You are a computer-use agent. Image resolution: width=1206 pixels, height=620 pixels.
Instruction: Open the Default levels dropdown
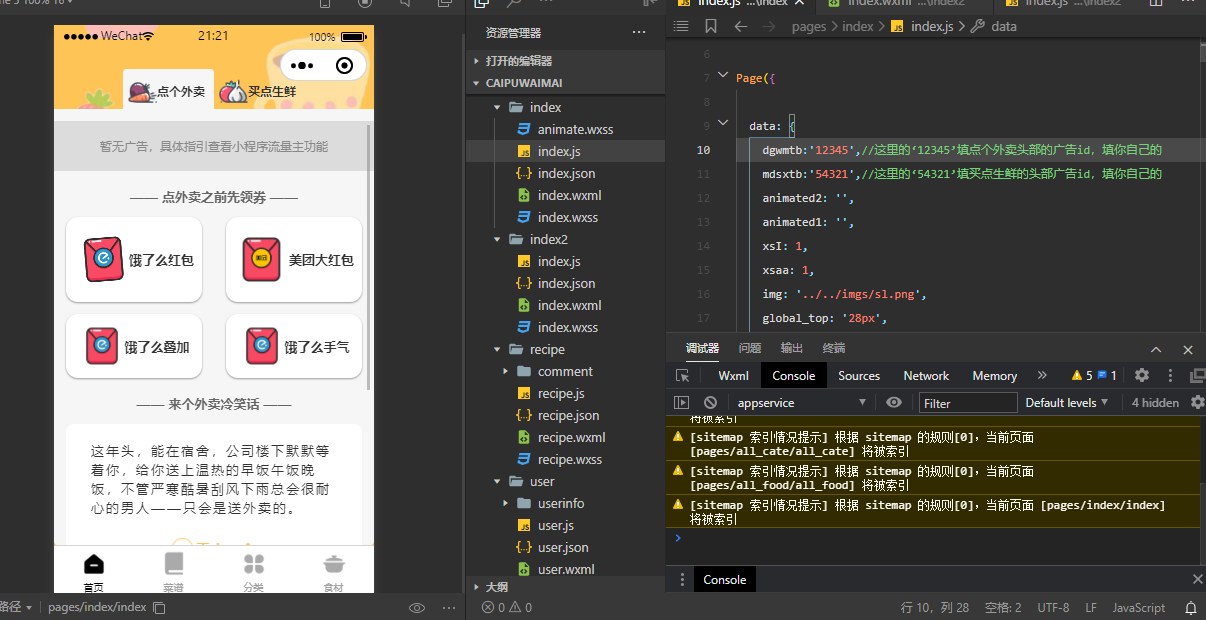1066,403
